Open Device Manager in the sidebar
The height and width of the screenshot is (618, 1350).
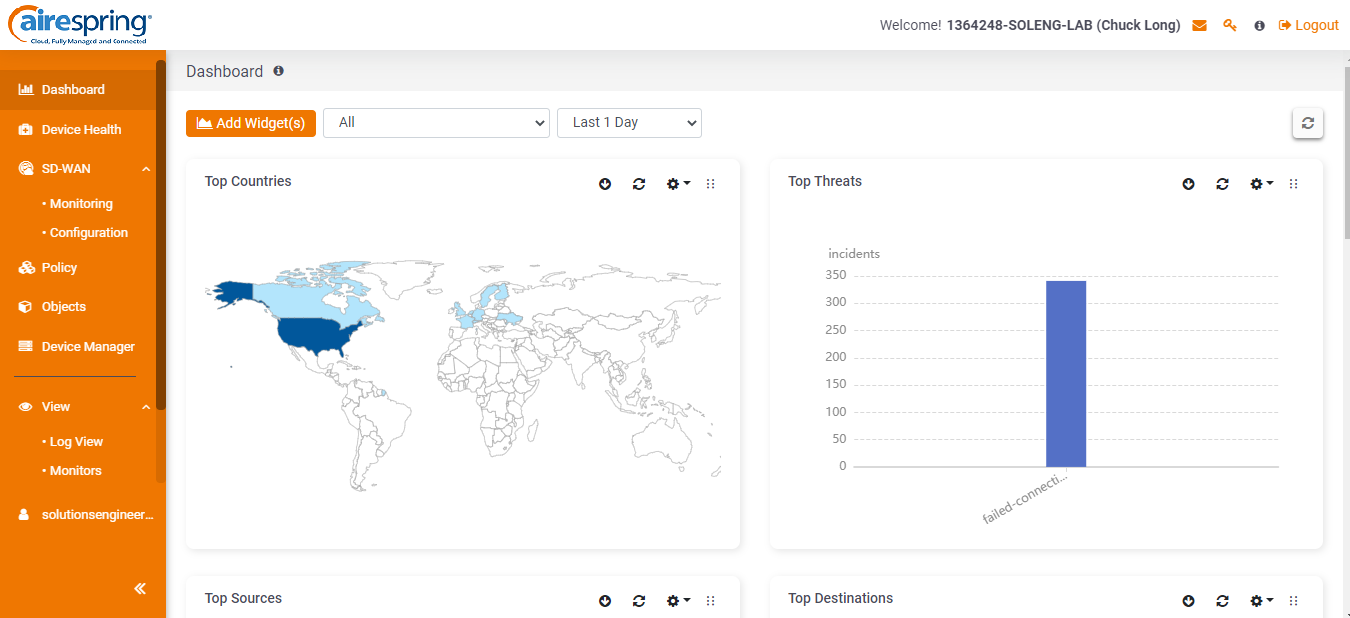(78, 347)
